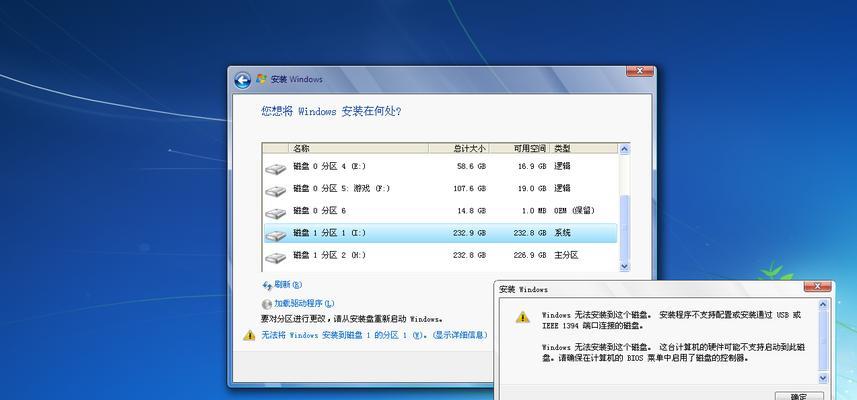Select partition 磁盘 0 分区 5: 游戏 (F:)
The height and width of the screenshot is (400, 857).
click(441, 189)
